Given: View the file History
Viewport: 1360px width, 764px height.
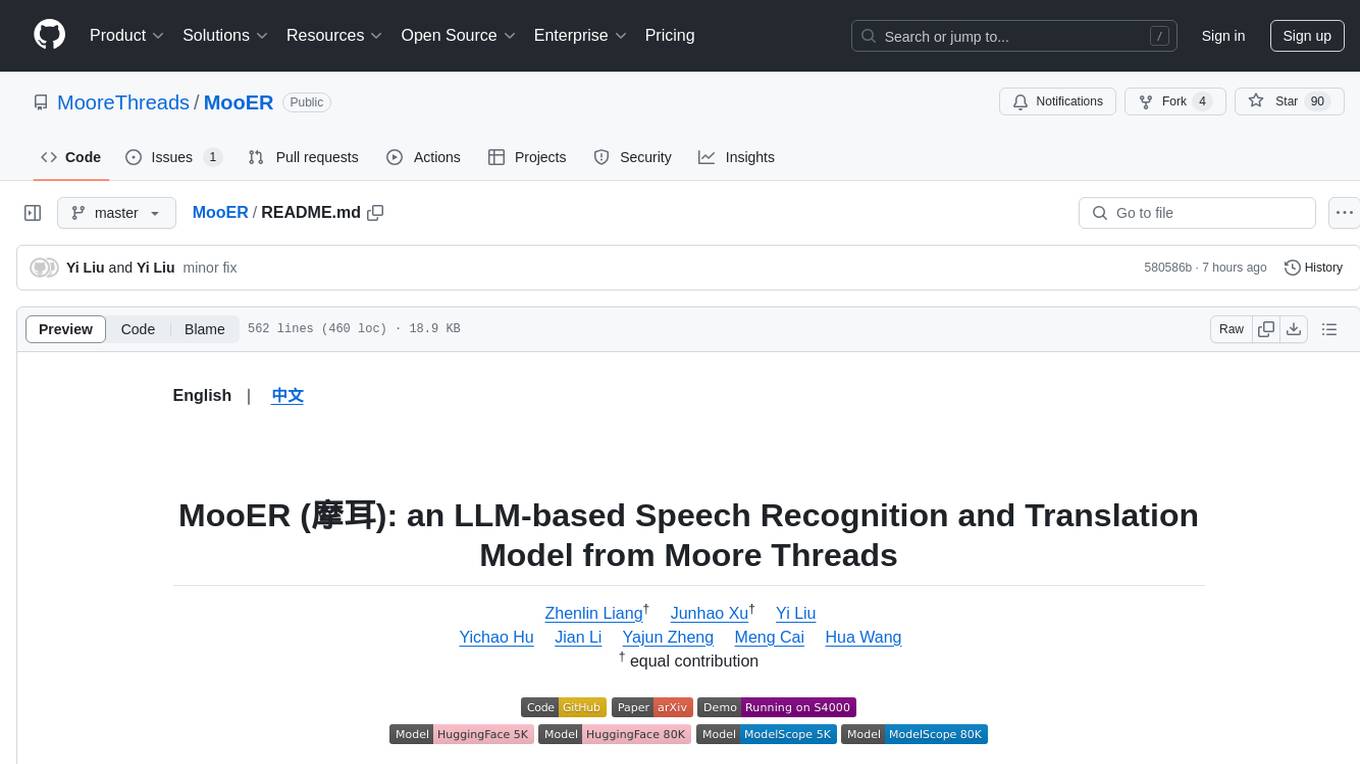Looking at the screenshot, I should point(1313,267).
